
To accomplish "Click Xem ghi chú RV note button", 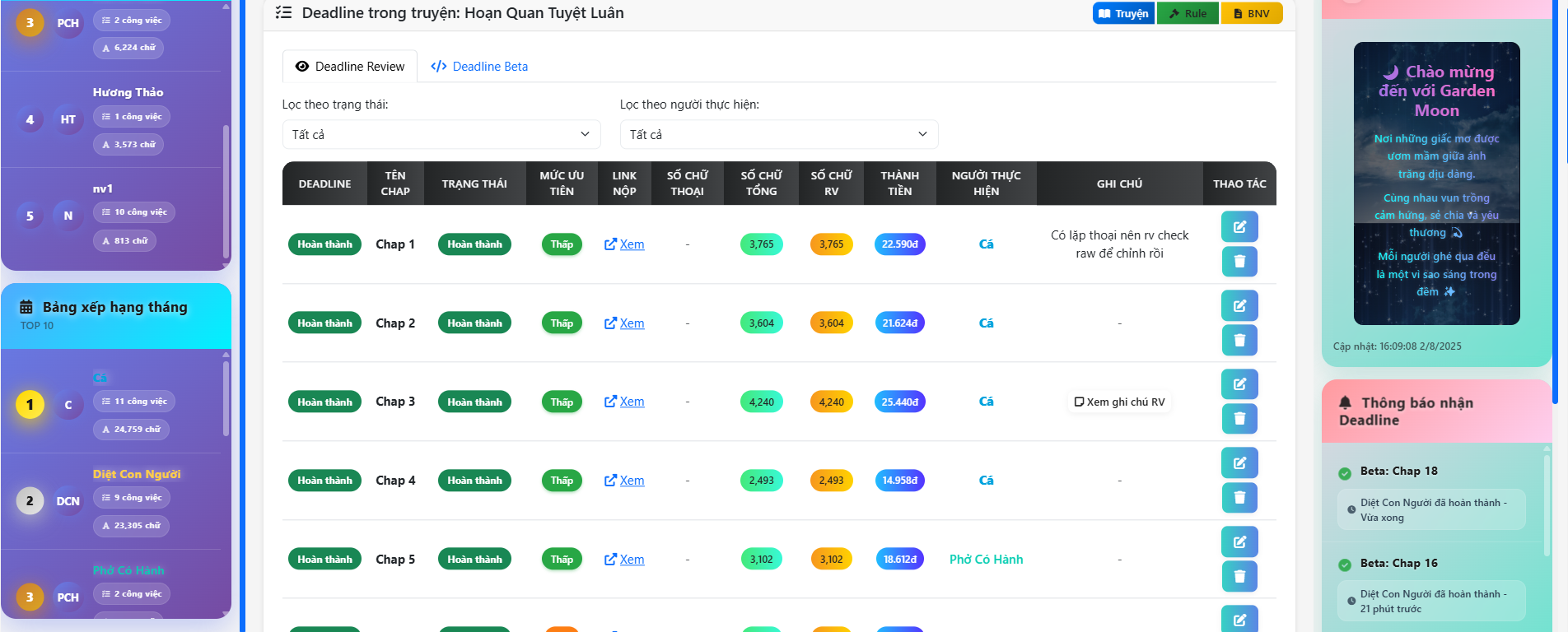I will (x=1119, y=402).
